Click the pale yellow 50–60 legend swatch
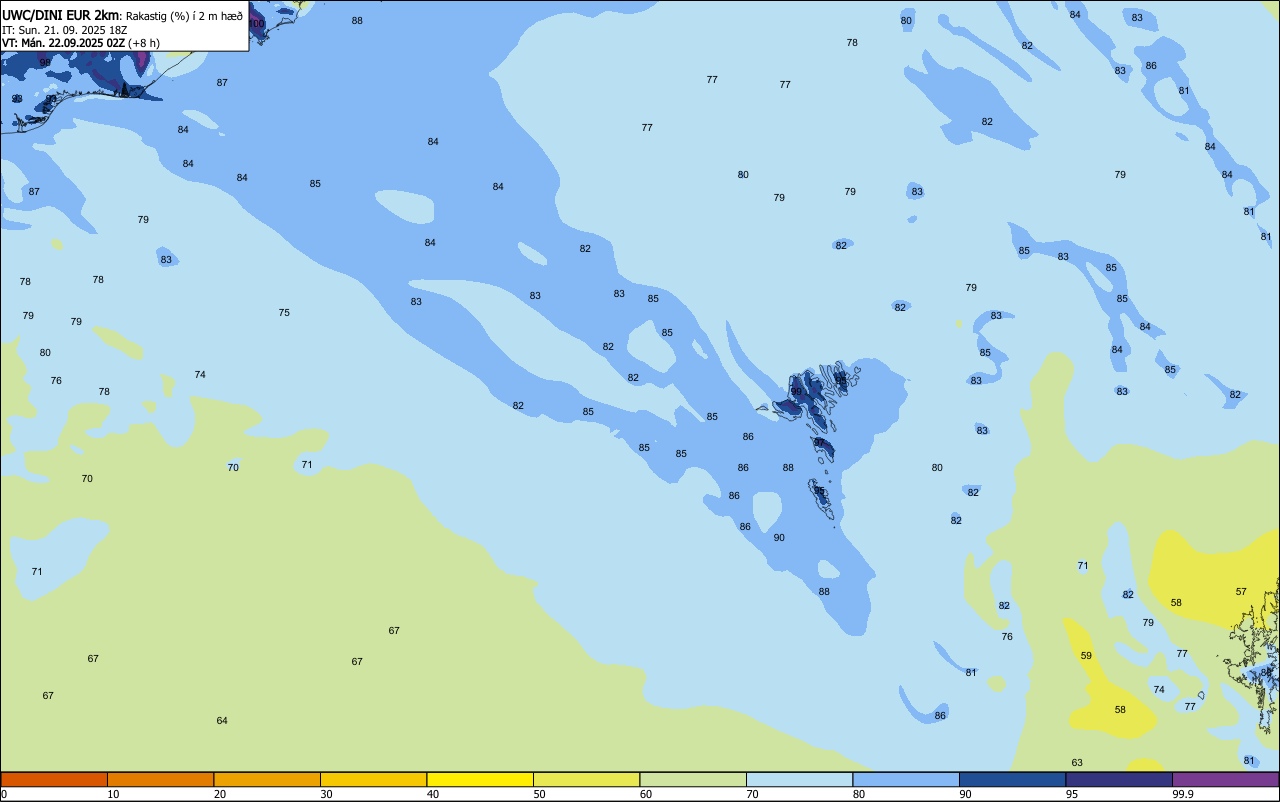Viewport: 1280px width, 802px height. click(x=586, y=779)
